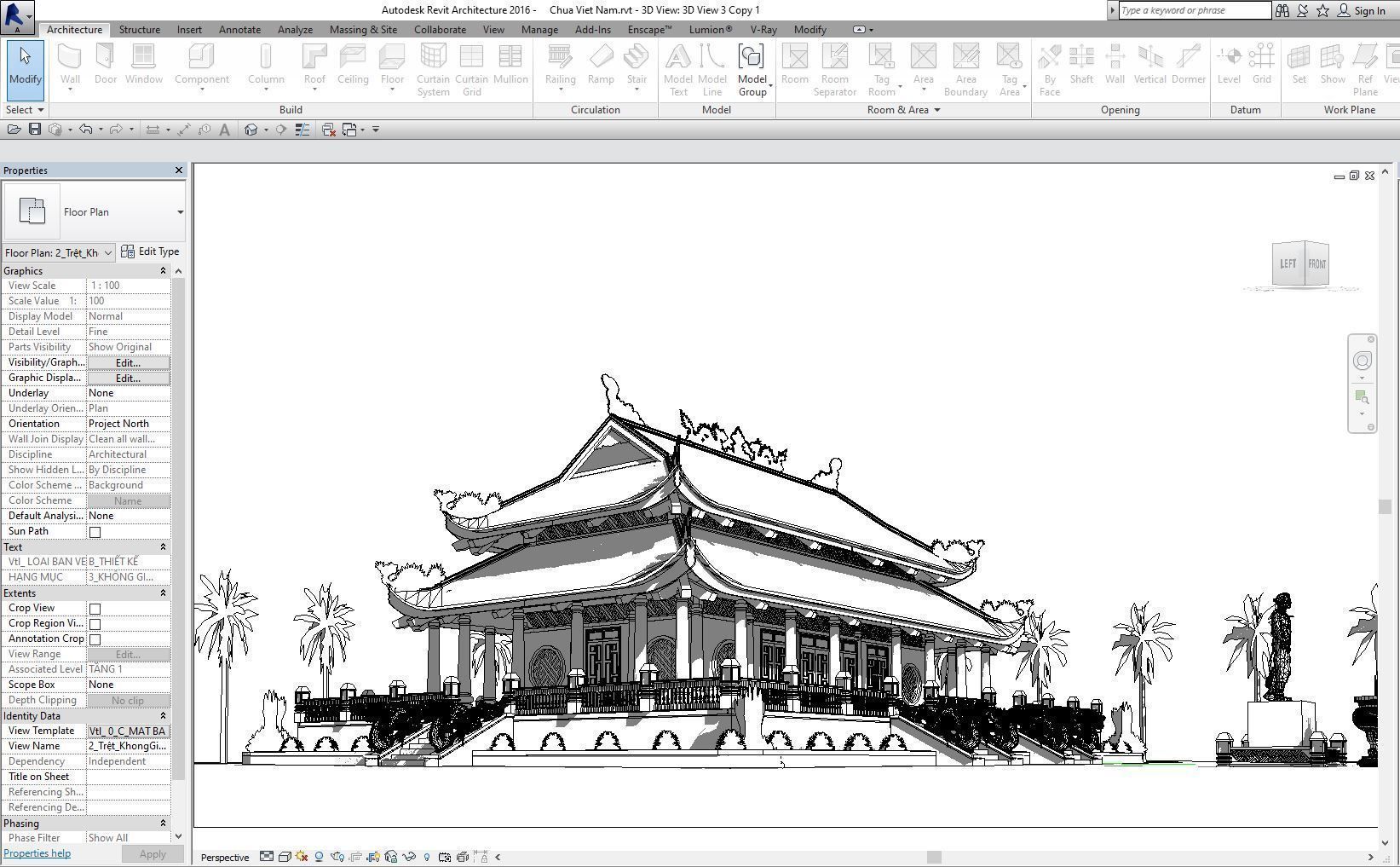Change Visual Style in view control bar
Viewport: 1400px width, 867px height.
click(x=285, y=857)
